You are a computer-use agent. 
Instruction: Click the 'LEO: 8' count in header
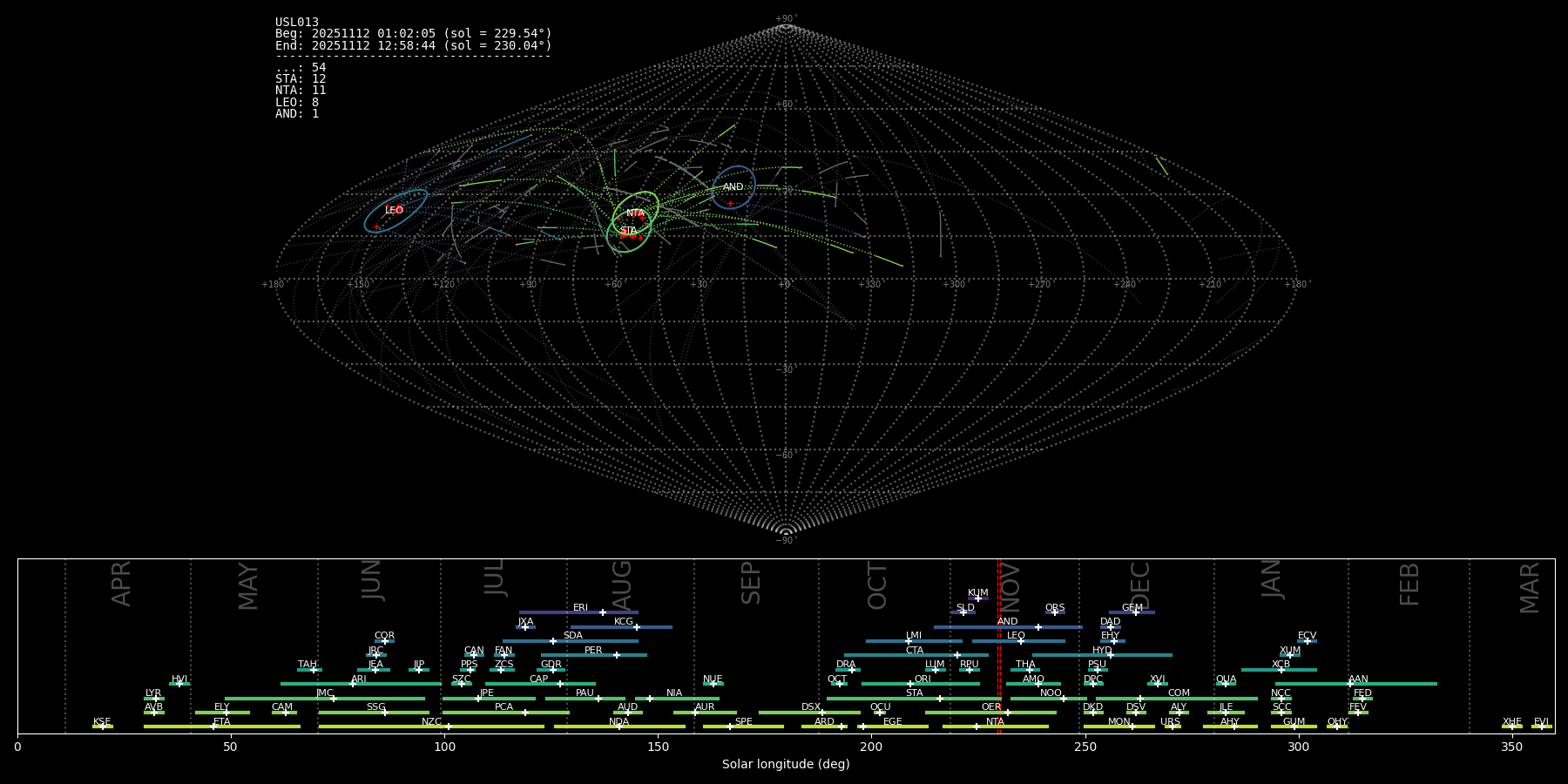[x=297, y=103]
